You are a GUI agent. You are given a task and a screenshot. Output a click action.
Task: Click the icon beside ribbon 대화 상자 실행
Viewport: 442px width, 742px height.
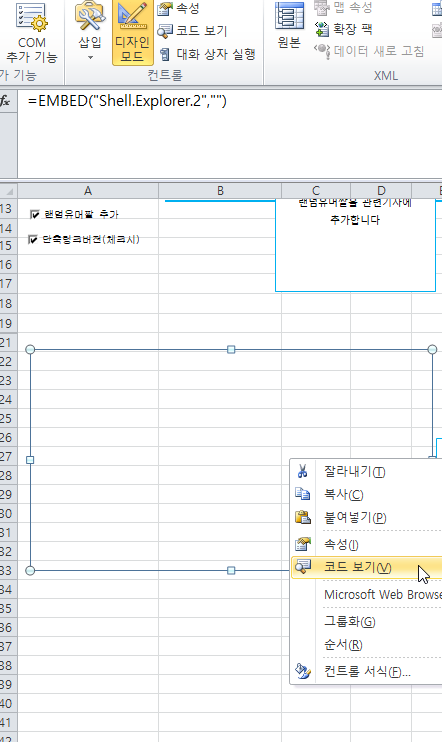click(165, 54)
